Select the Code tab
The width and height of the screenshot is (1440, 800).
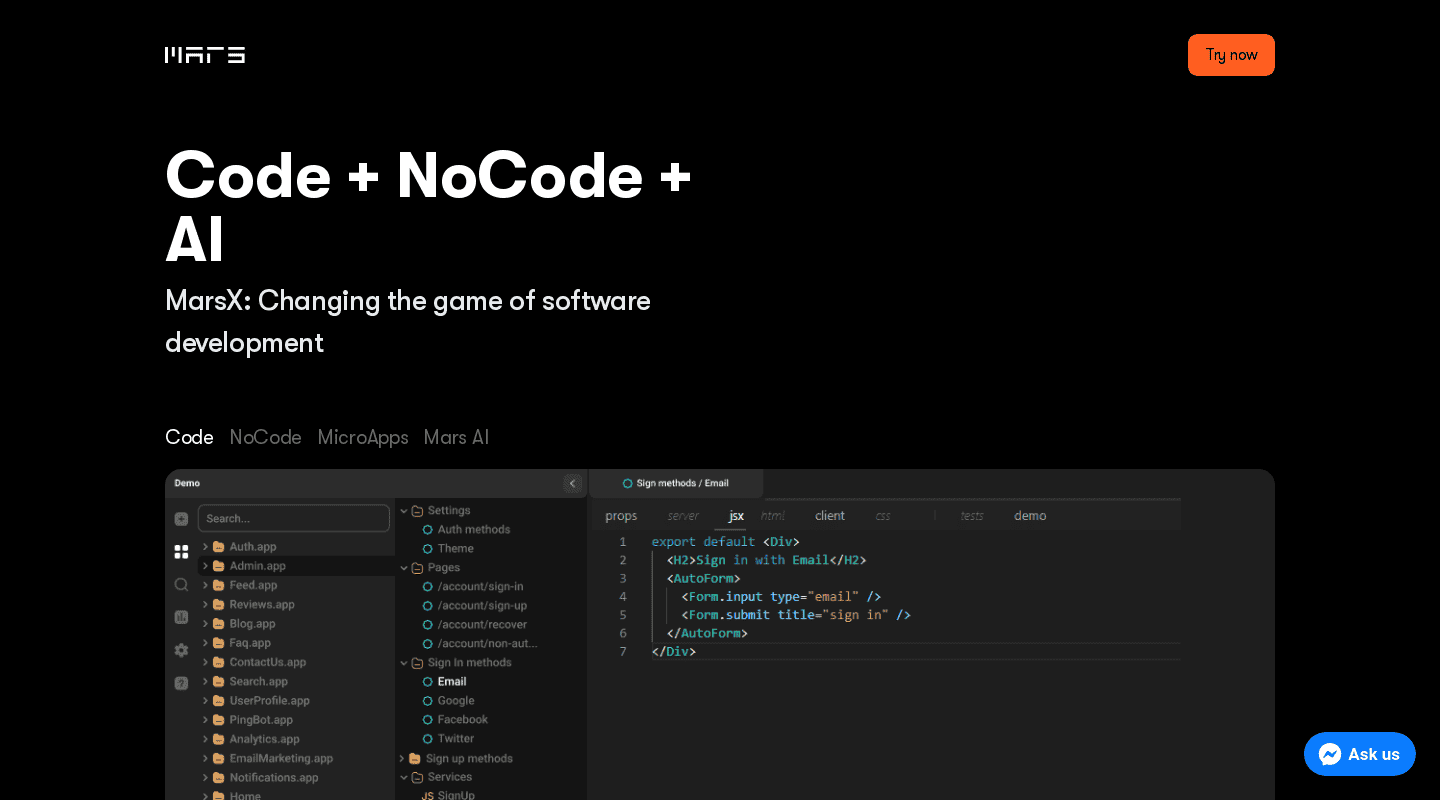(189, 437)
